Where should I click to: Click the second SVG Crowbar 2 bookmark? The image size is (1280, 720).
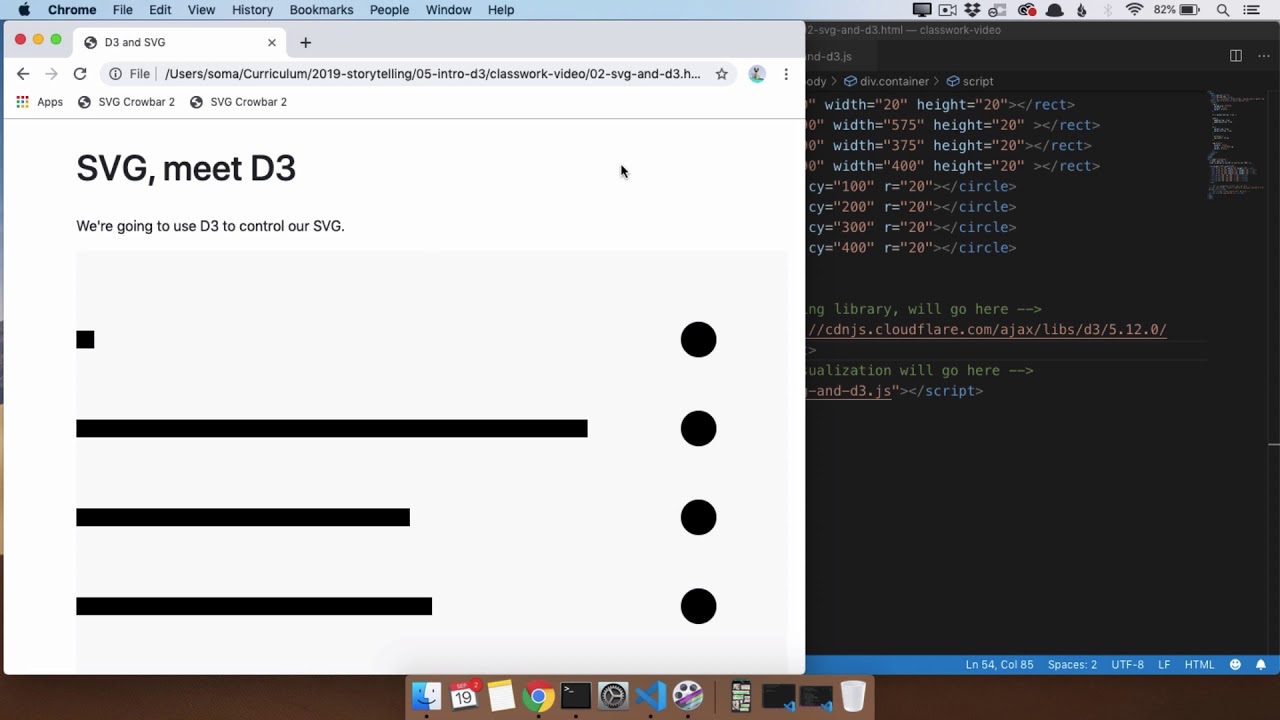click(x=239, y=102)
